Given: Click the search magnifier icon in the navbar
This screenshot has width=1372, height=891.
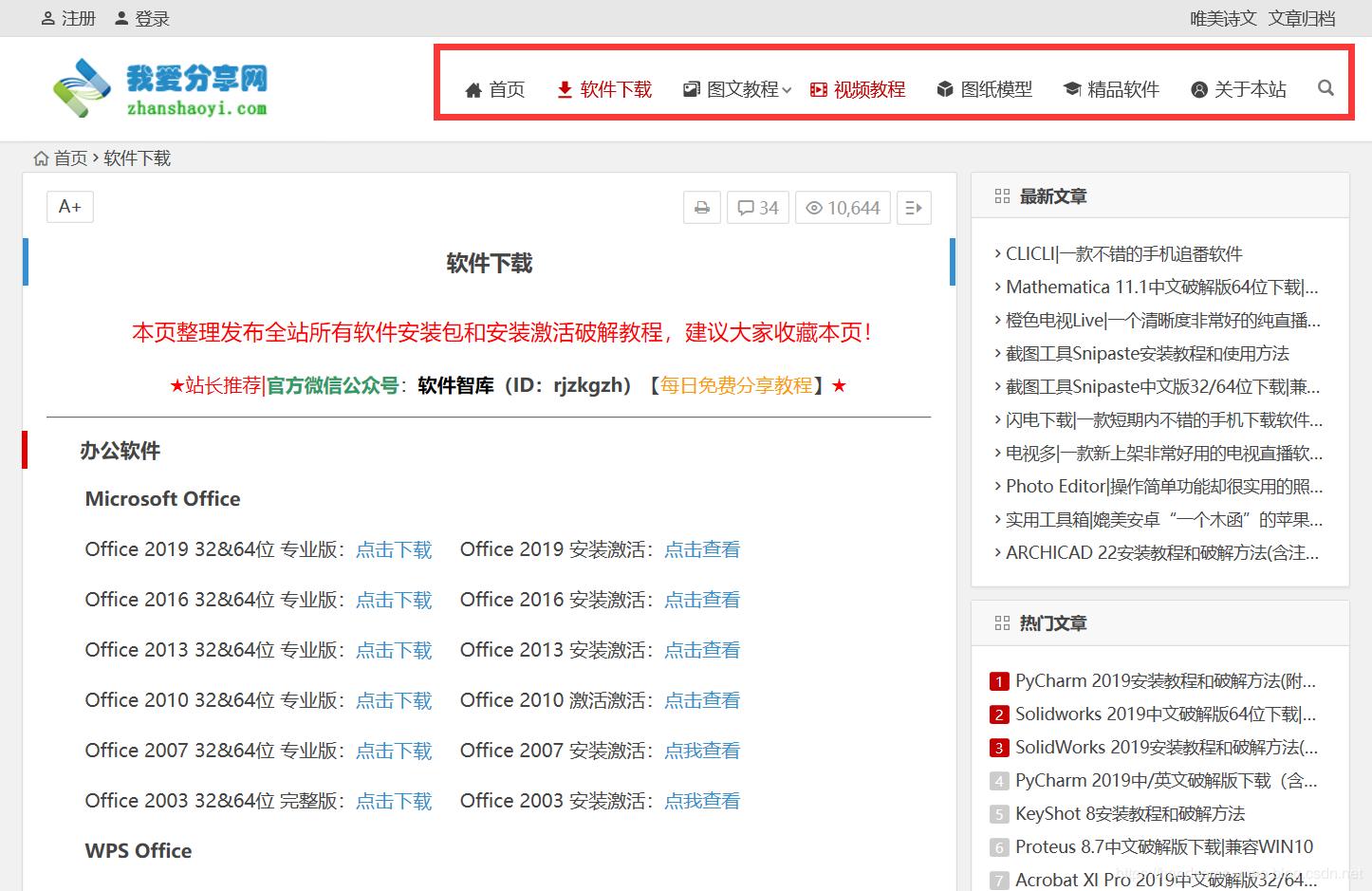Looking at the screenshot, I should pyautogui.click(x=1326, y=88).
